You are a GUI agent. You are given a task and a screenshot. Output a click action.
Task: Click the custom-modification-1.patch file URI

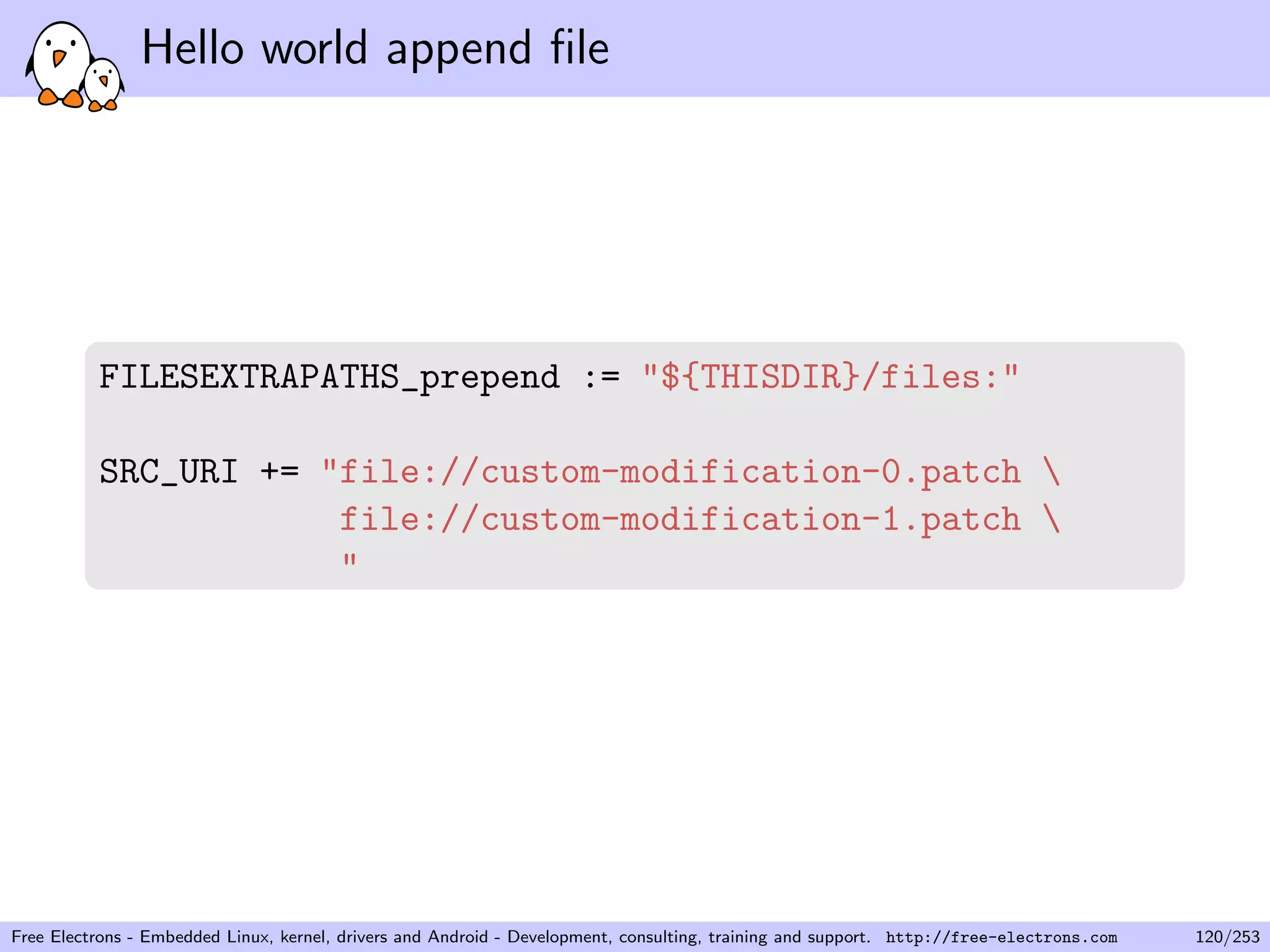(679, 519)
